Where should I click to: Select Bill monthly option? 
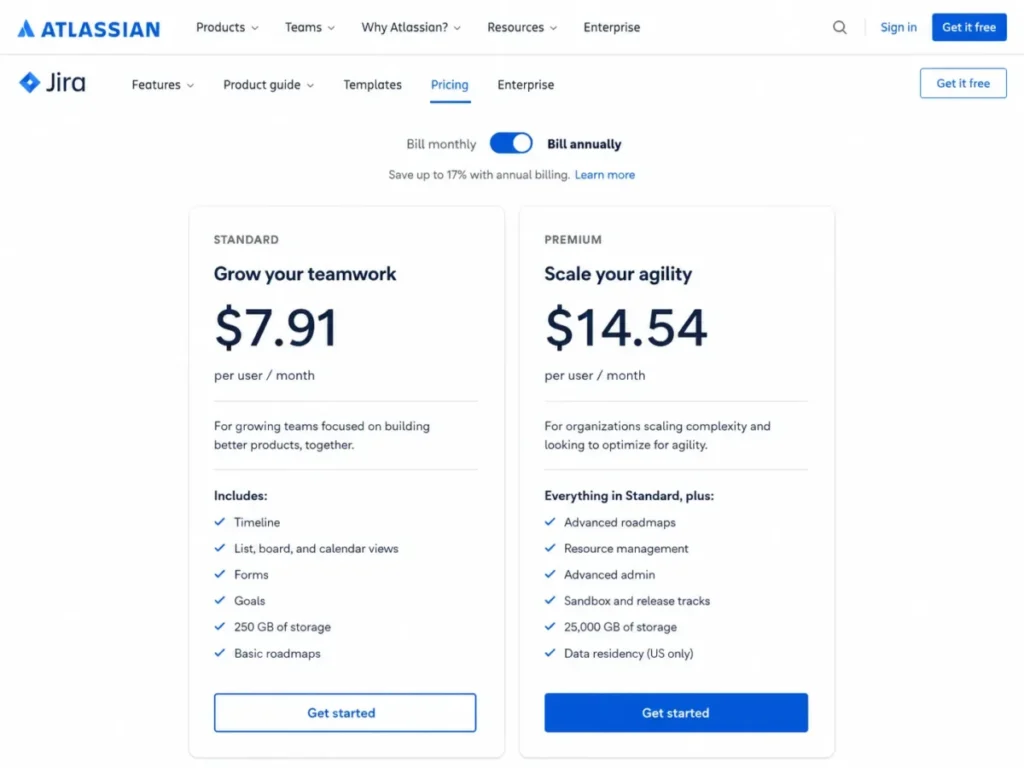coord(441,144)
